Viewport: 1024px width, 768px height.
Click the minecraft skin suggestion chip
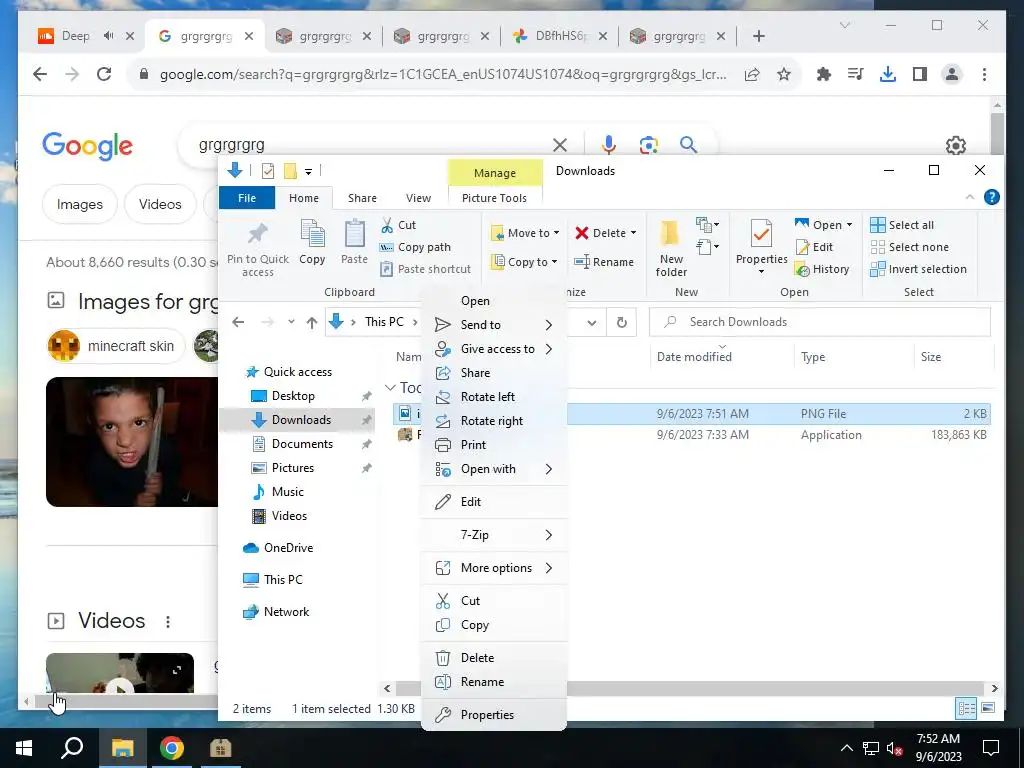(x=116, y=346)
